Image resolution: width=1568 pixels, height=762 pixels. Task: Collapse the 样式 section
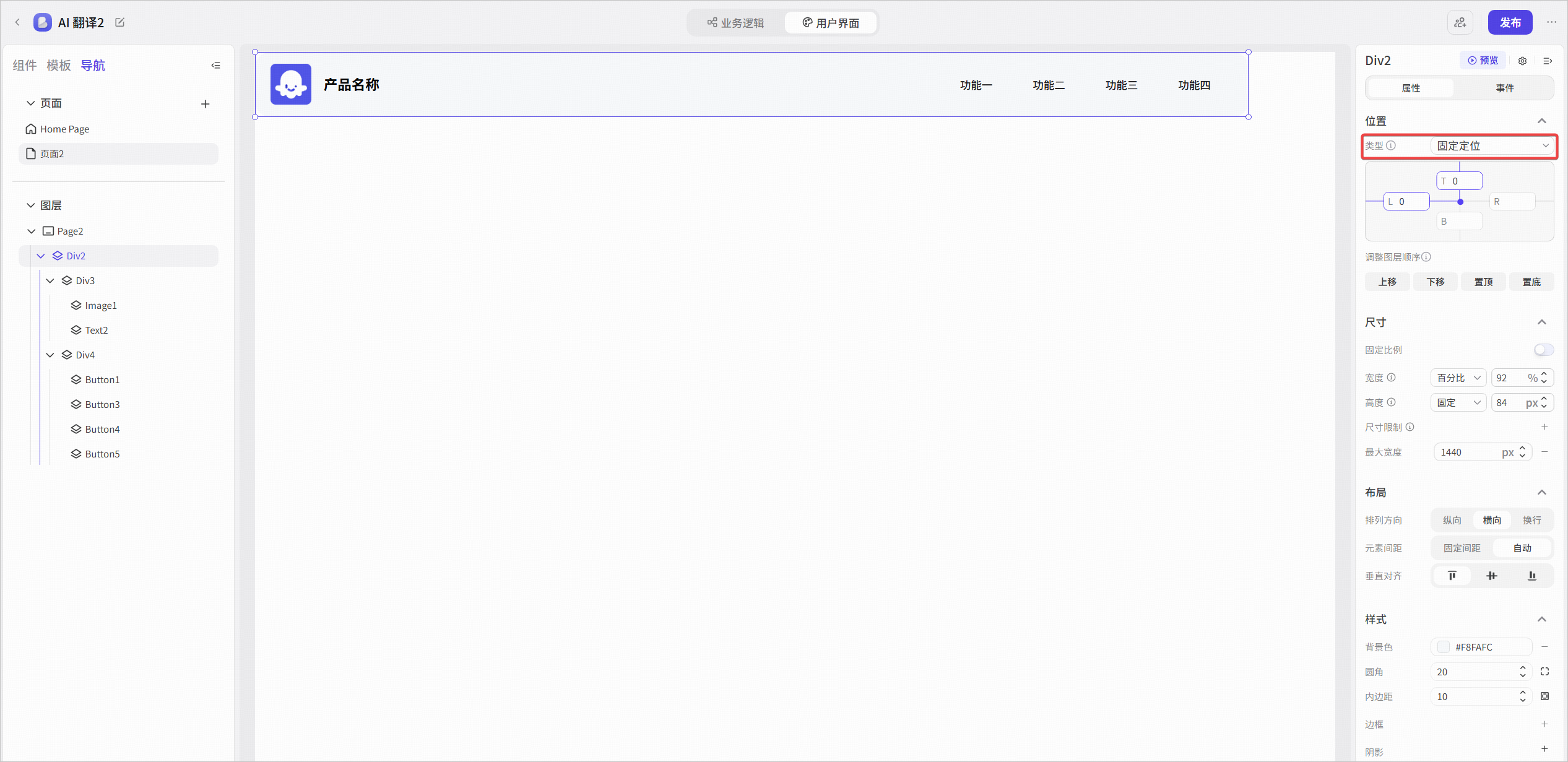pyautogui.click(x=1542, y=619)
